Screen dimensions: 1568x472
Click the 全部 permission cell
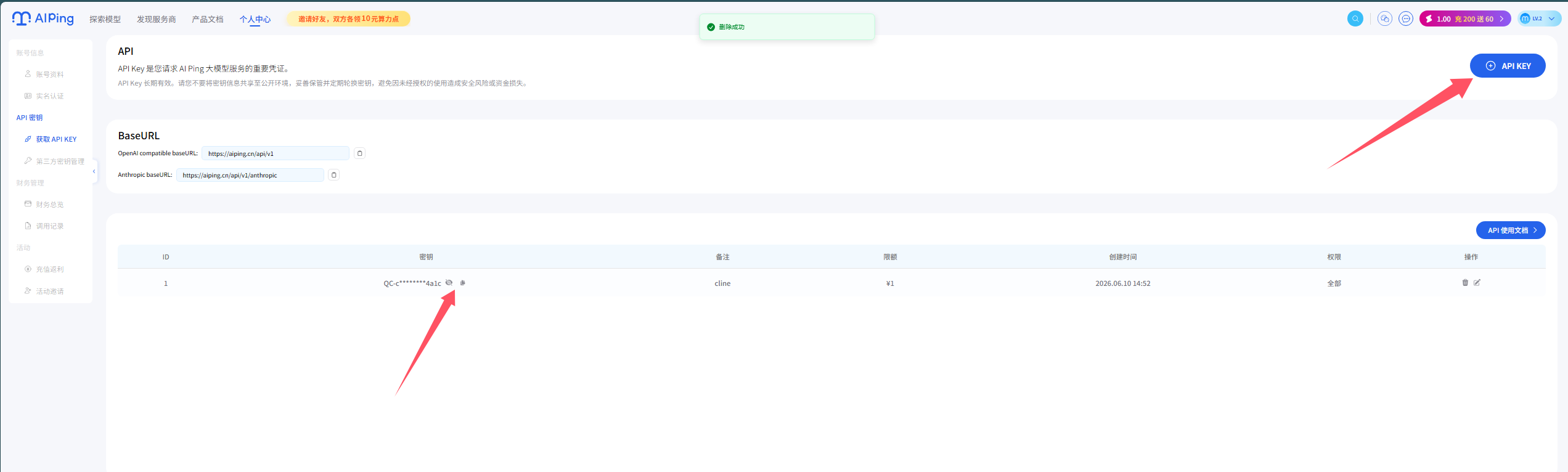pos(1334,283)
